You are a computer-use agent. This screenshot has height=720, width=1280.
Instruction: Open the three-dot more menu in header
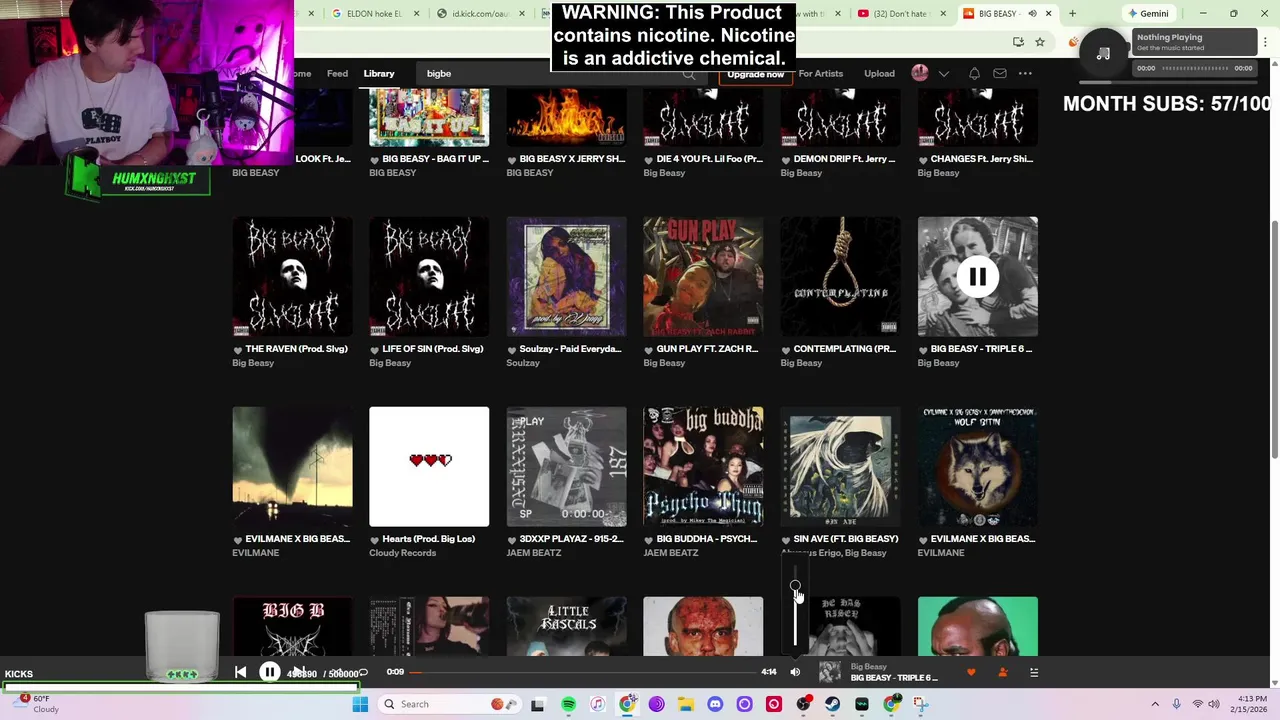tap(1025, 73)
